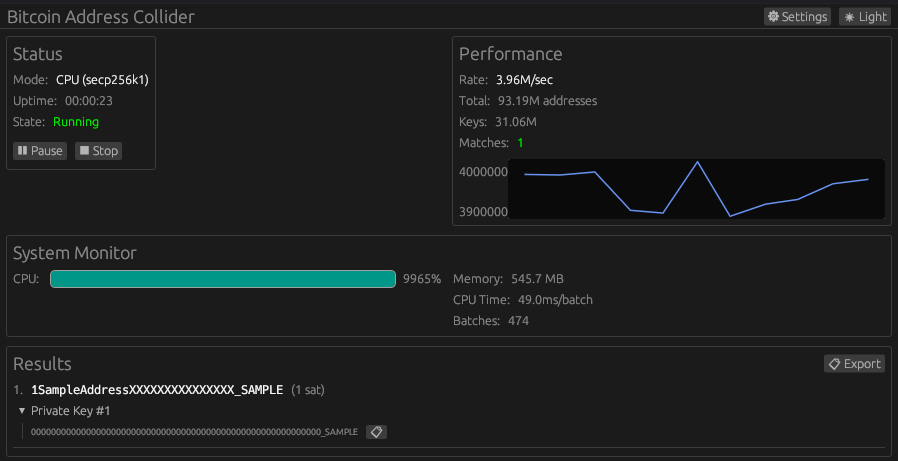The height and width of the screenshot is (461, 898).
Task: Click the (1 sat) balance label
Action: click(x=308, y=390)
